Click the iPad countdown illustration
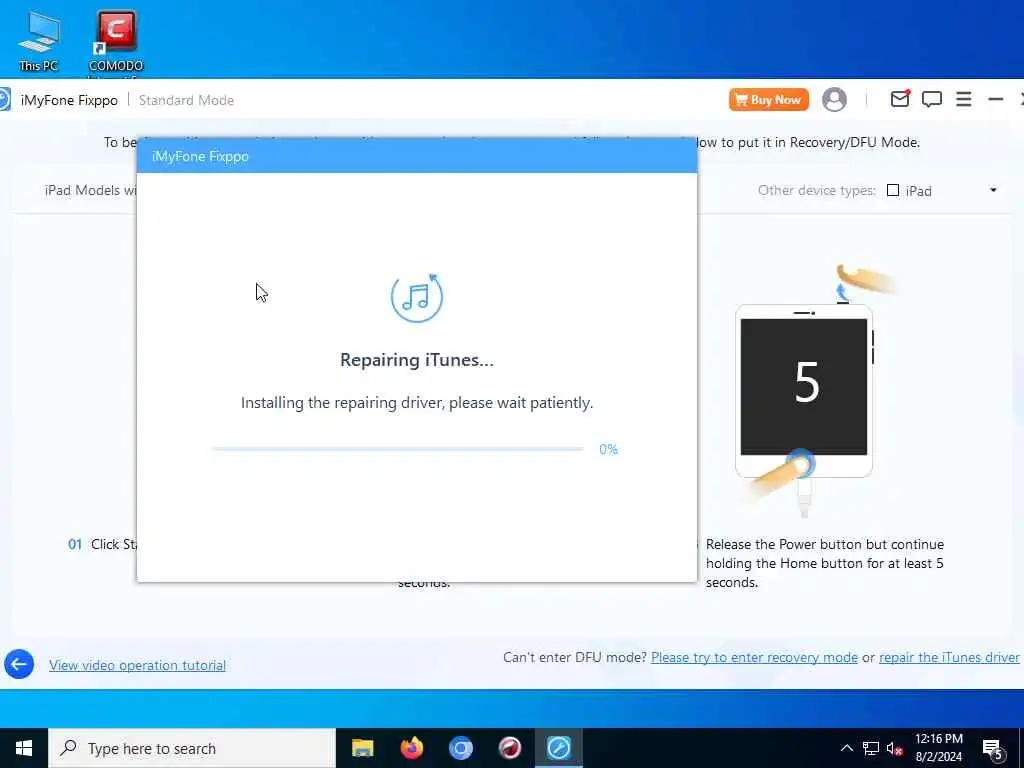This screenshot has width=1024, height=768. pyautogui.click(x=804, y=390)
